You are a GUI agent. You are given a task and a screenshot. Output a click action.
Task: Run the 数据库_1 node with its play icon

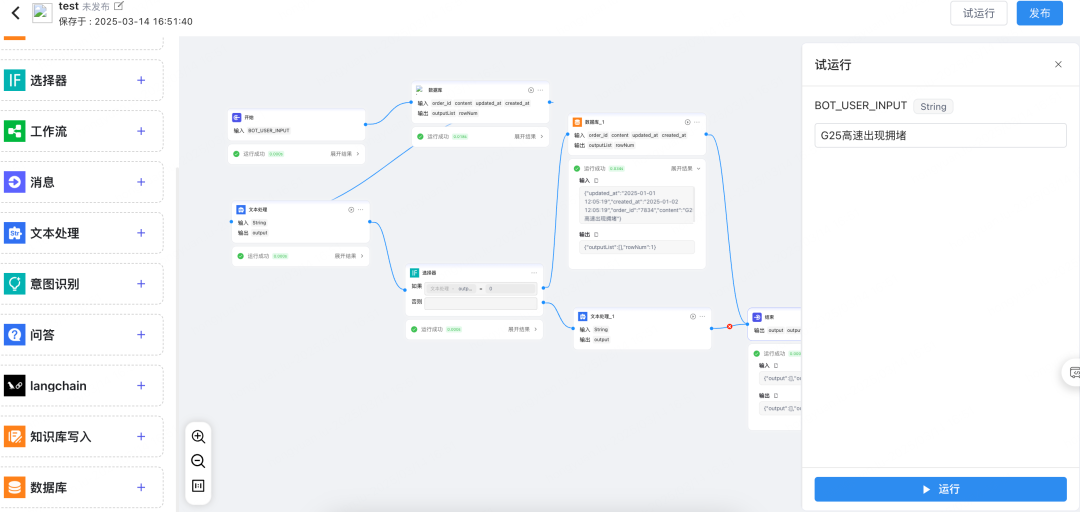(687, 122)
